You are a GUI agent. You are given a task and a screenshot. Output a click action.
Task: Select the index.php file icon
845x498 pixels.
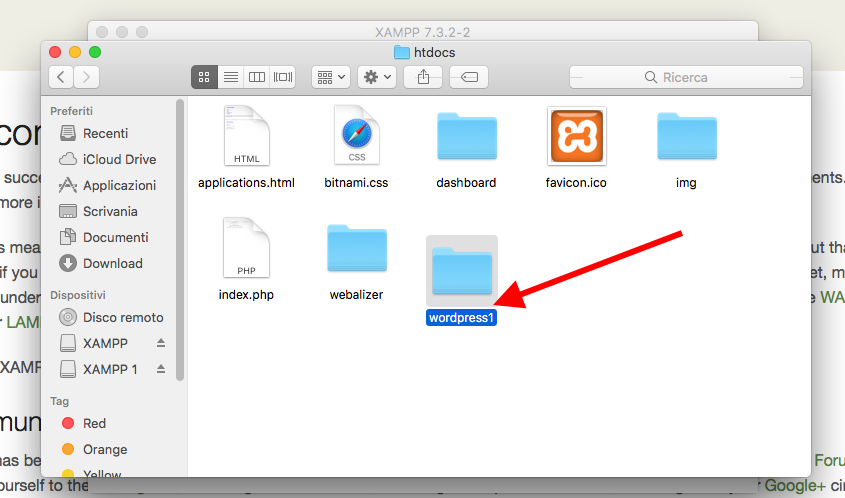click(246, 247)
